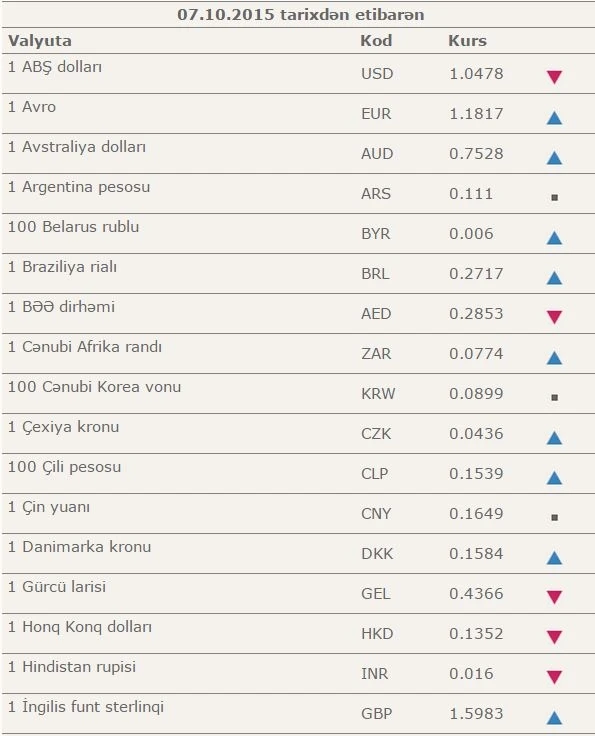Click the unchanged square marker for KRW
Image resolution: width=595 pixels, height=736 pixels.
pos(554,398)
